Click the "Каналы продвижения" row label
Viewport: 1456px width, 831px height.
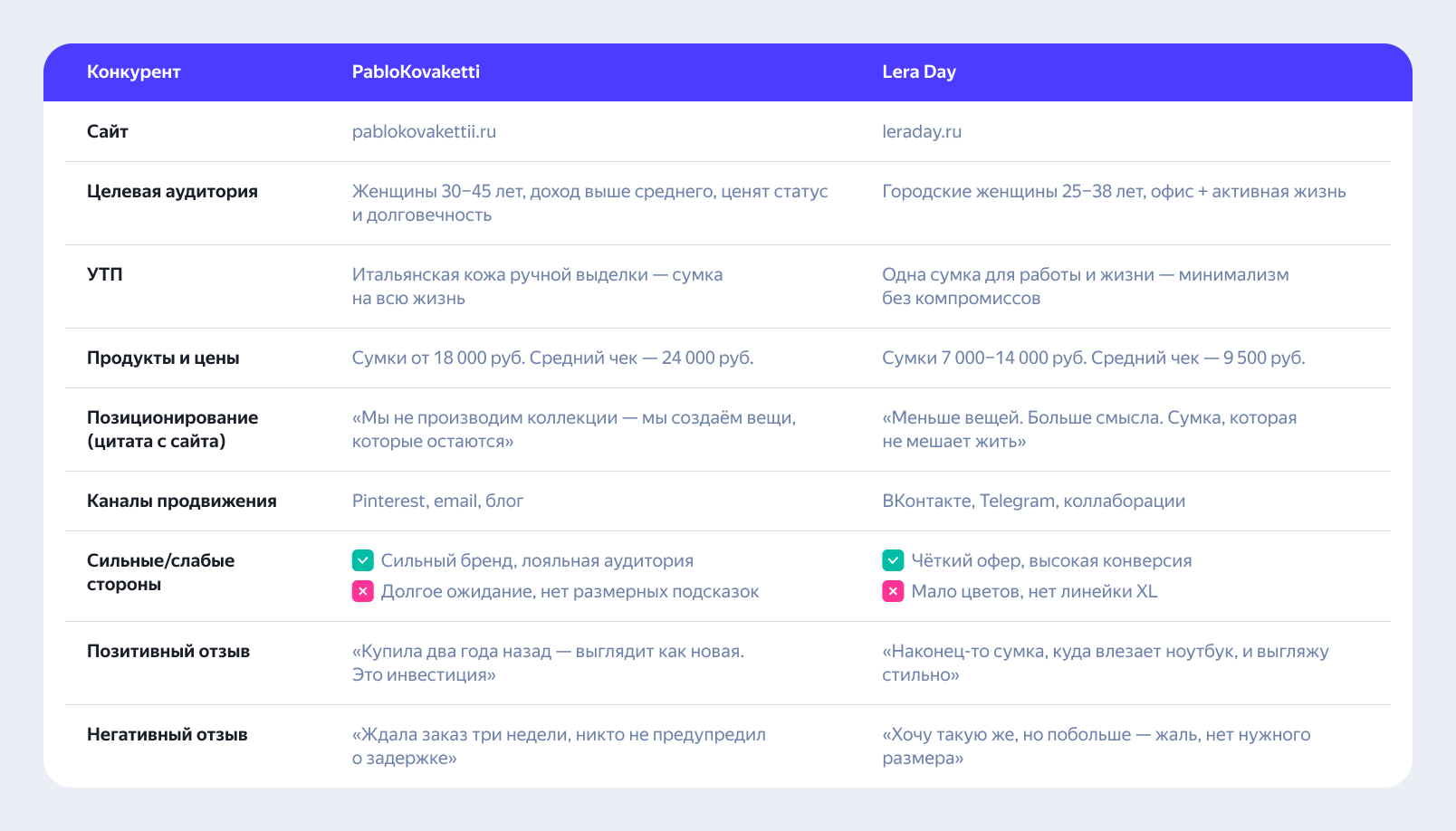pos(182,501)
